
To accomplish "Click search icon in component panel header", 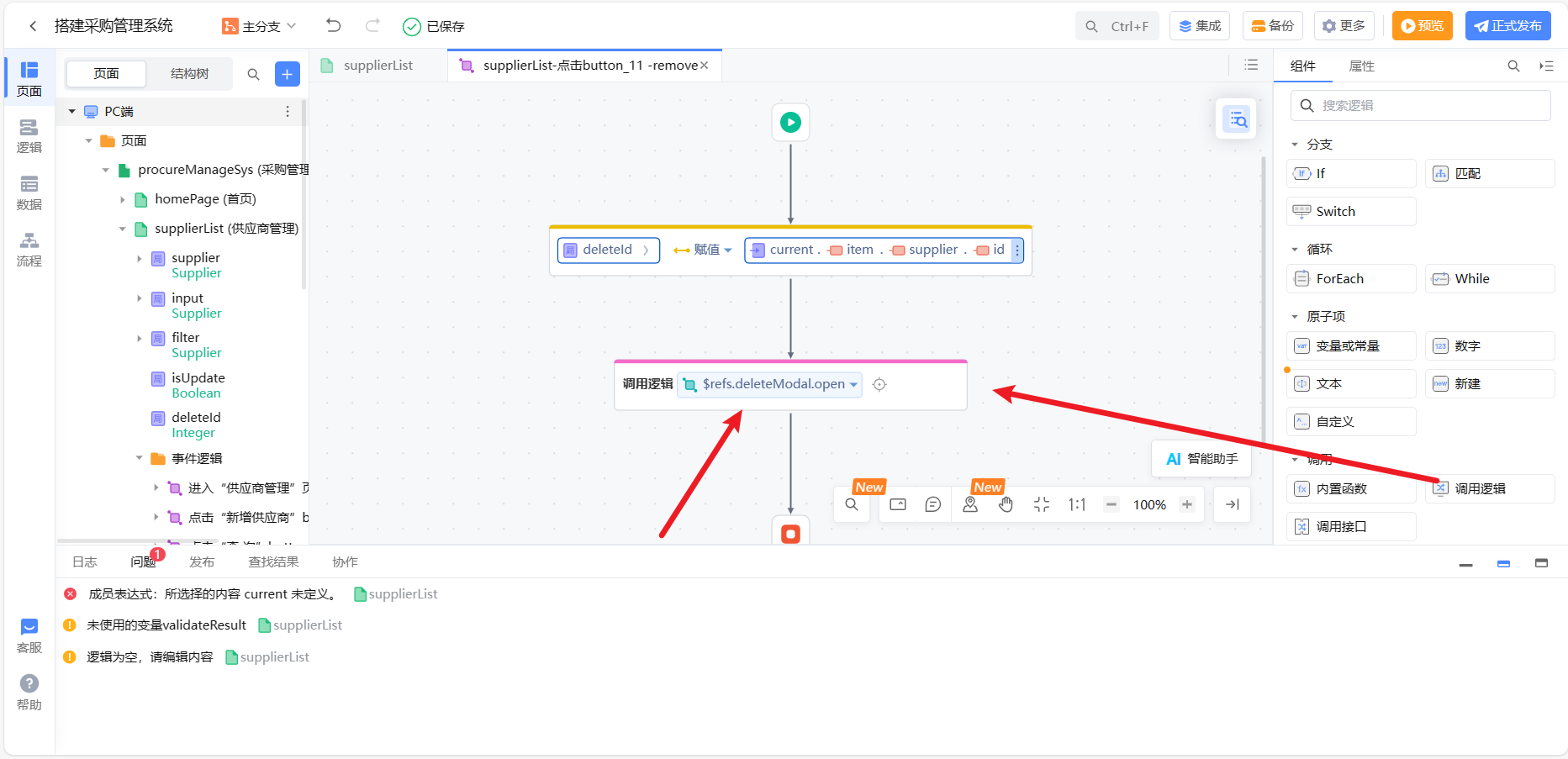I will (1513, 66).
